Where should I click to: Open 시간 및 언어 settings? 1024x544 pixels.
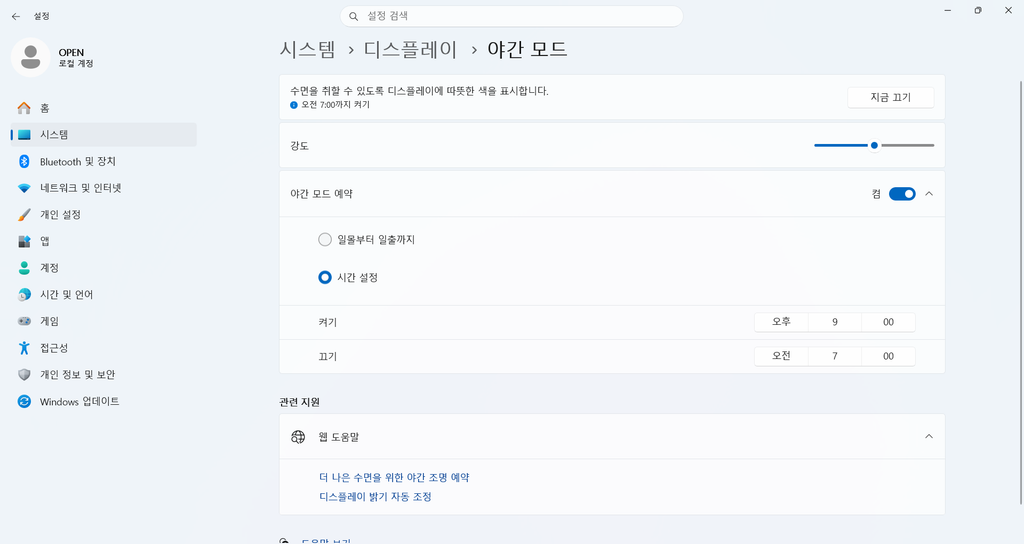(103, 295)
